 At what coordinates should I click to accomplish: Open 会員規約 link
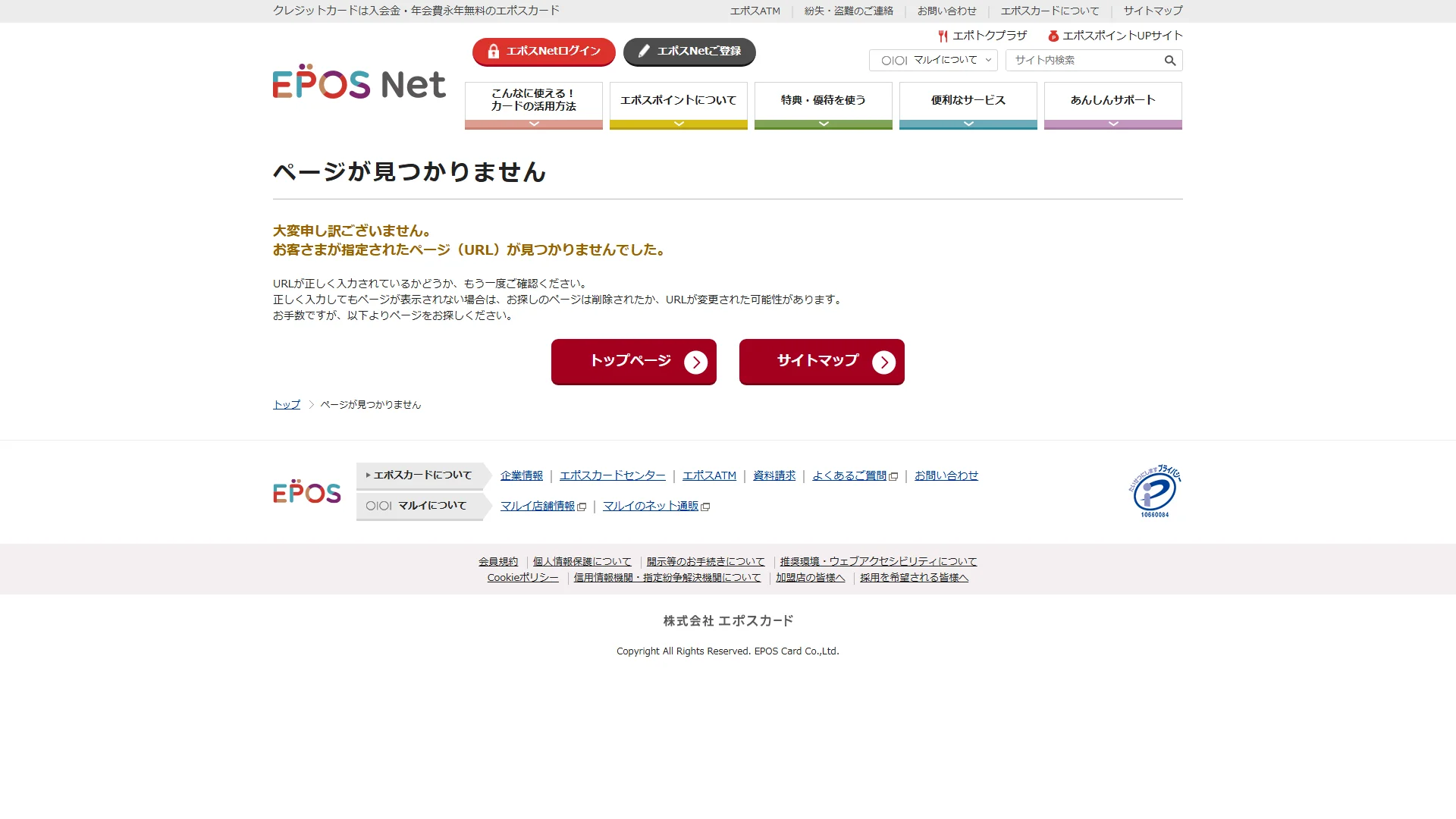click(x=498, y=562)
